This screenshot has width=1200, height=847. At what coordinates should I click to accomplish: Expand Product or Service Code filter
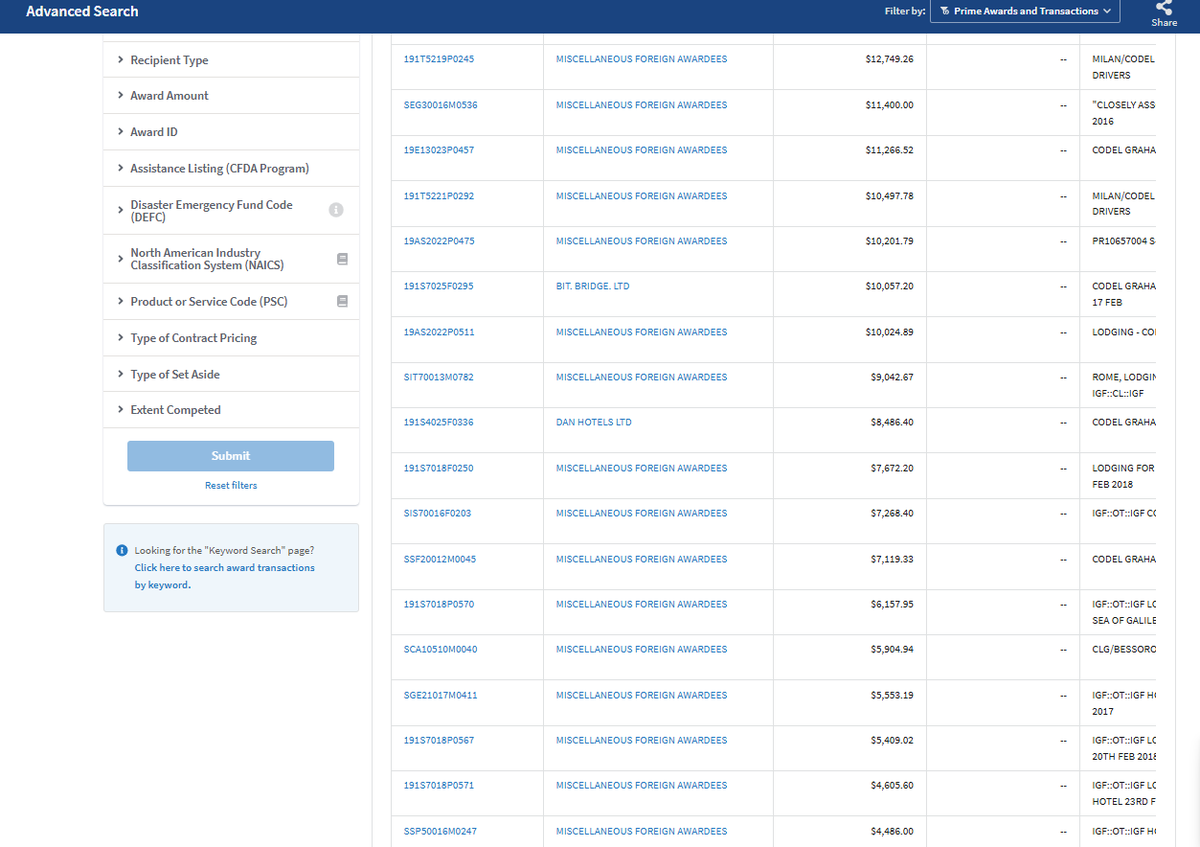click(231, 302)
